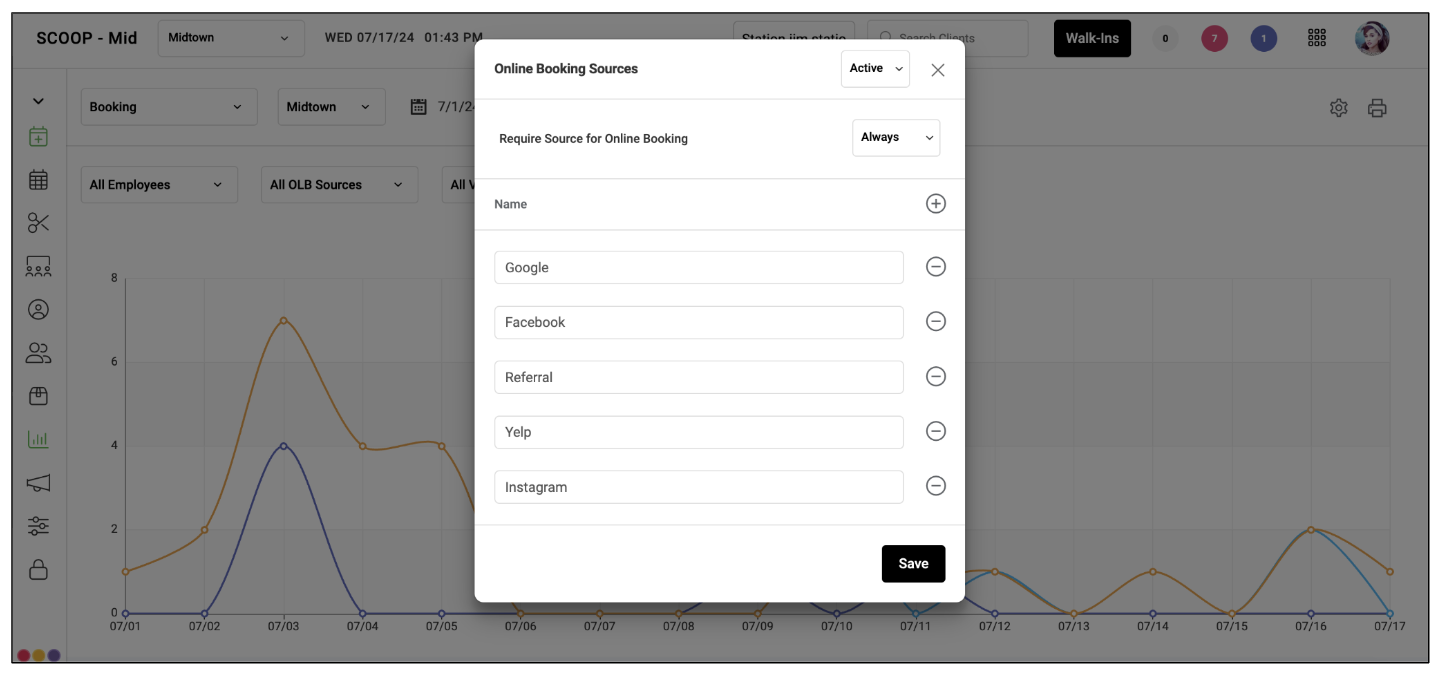Add a new booking source with plus icon
The height and width of the screenshot is (674, 1440).
click(x=935, y=204)
